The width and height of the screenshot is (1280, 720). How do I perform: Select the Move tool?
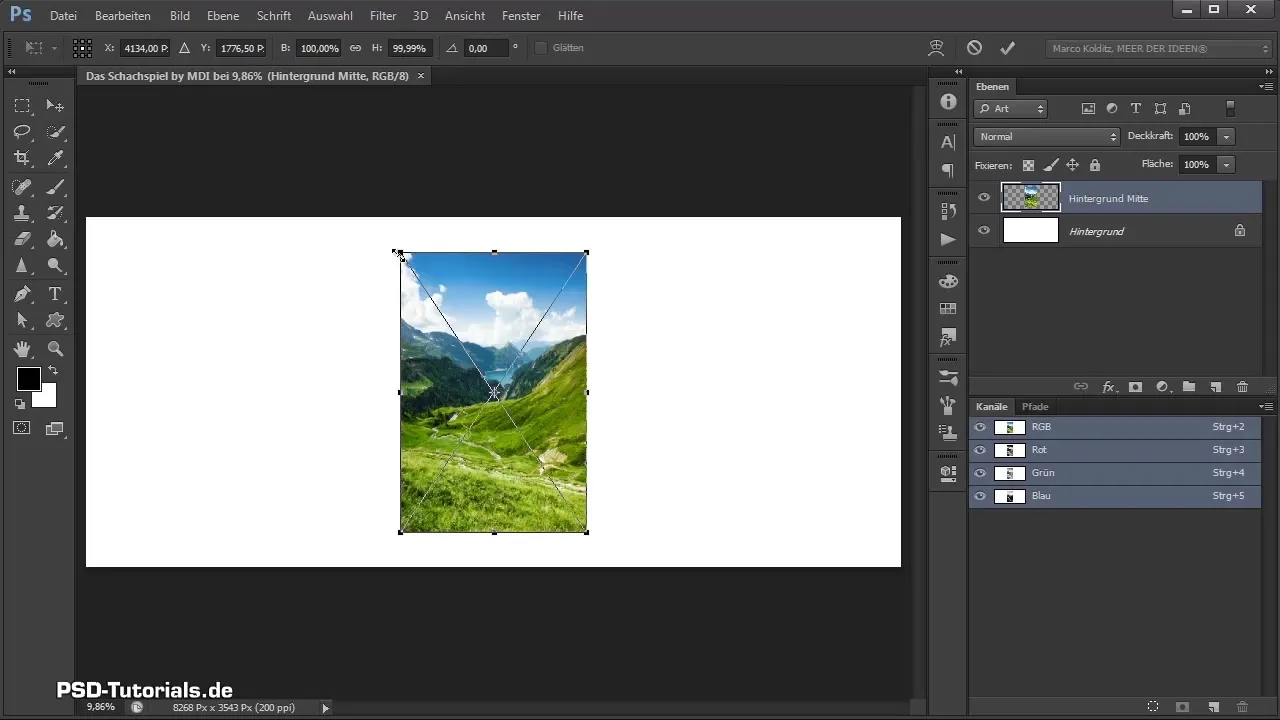pyautogui.click(x=55, y=106)
